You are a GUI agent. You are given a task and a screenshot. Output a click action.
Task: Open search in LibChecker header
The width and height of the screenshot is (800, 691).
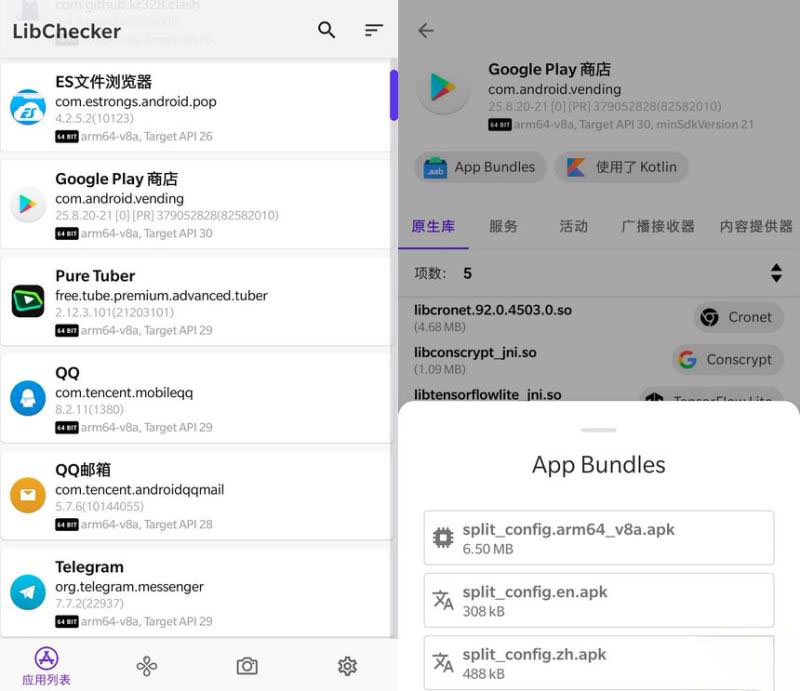coord(327,30)
